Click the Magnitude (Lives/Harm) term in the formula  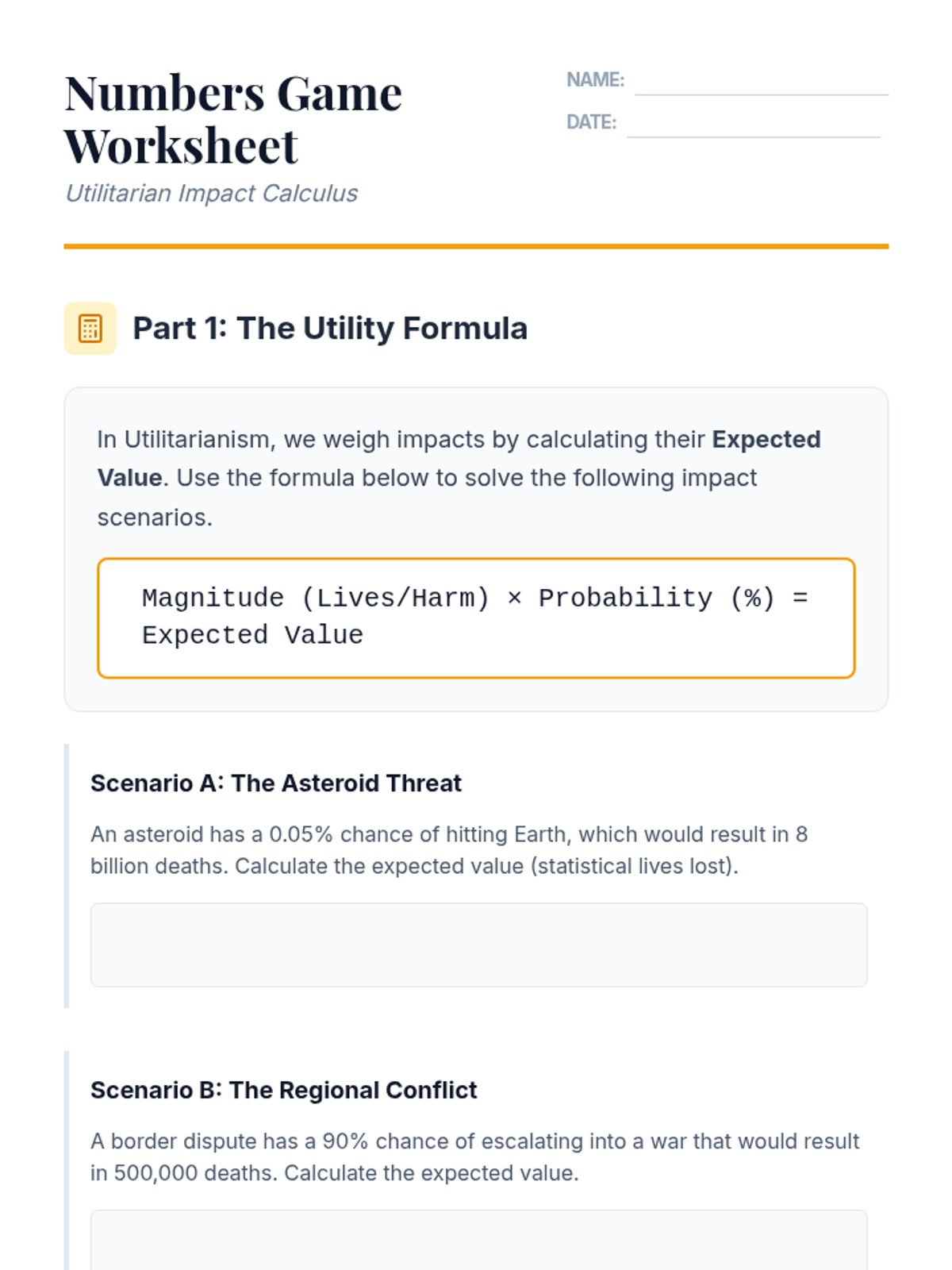316,598
